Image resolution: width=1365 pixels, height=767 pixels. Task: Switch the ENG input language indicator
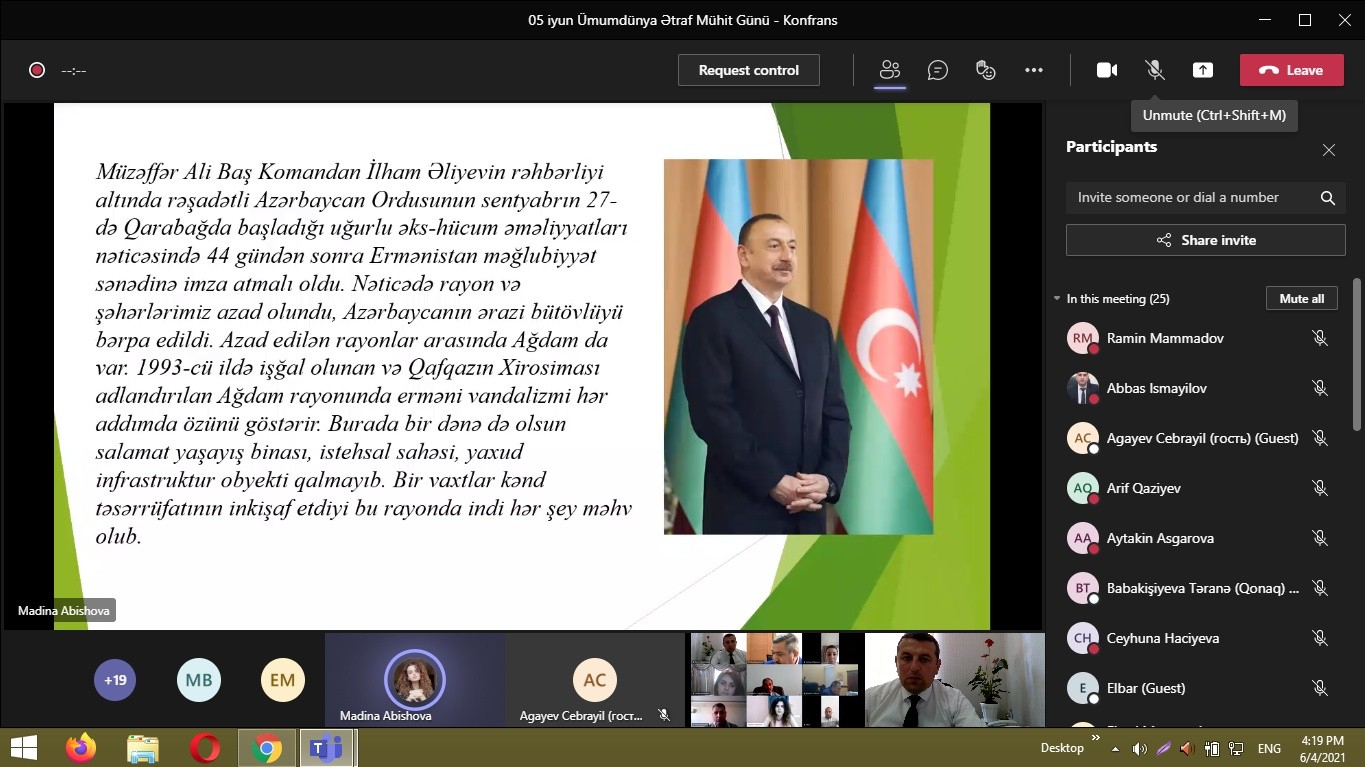point(1269,748)
